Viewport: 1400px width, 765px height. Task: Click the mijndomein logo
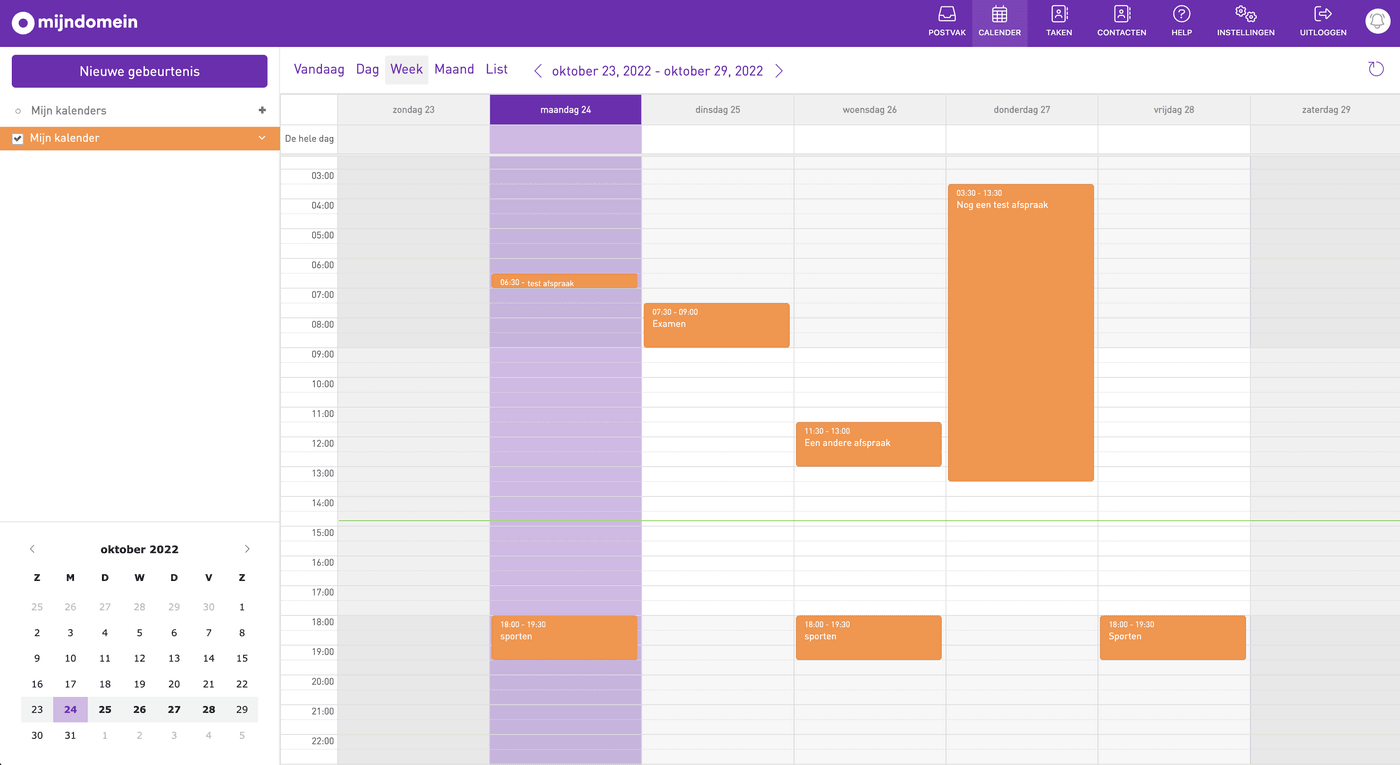pyautogui.click(x=75, y=22)
